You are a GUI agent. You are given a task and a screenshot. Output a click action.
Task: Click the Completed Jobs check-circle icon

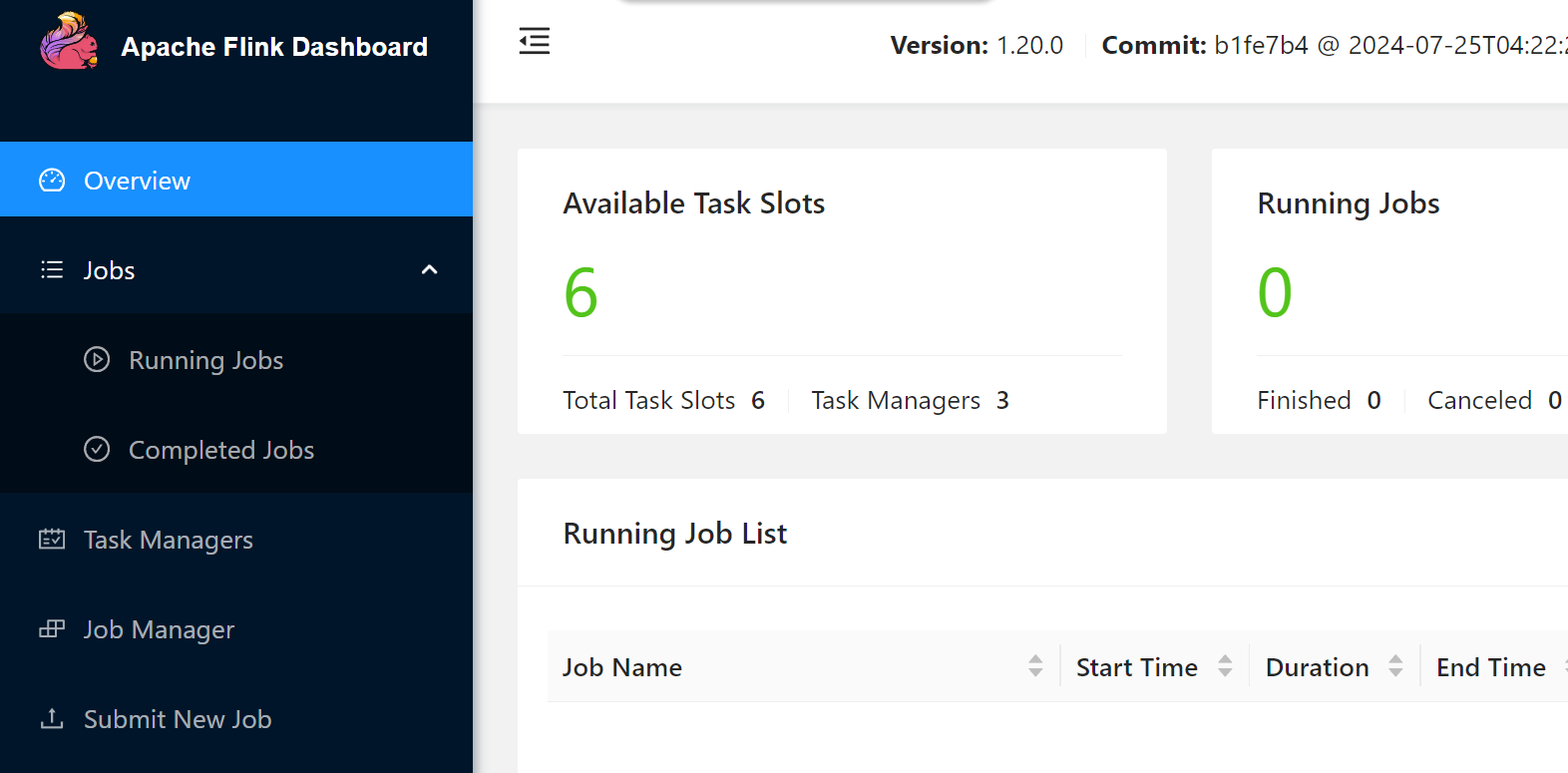tap(97, 449)
